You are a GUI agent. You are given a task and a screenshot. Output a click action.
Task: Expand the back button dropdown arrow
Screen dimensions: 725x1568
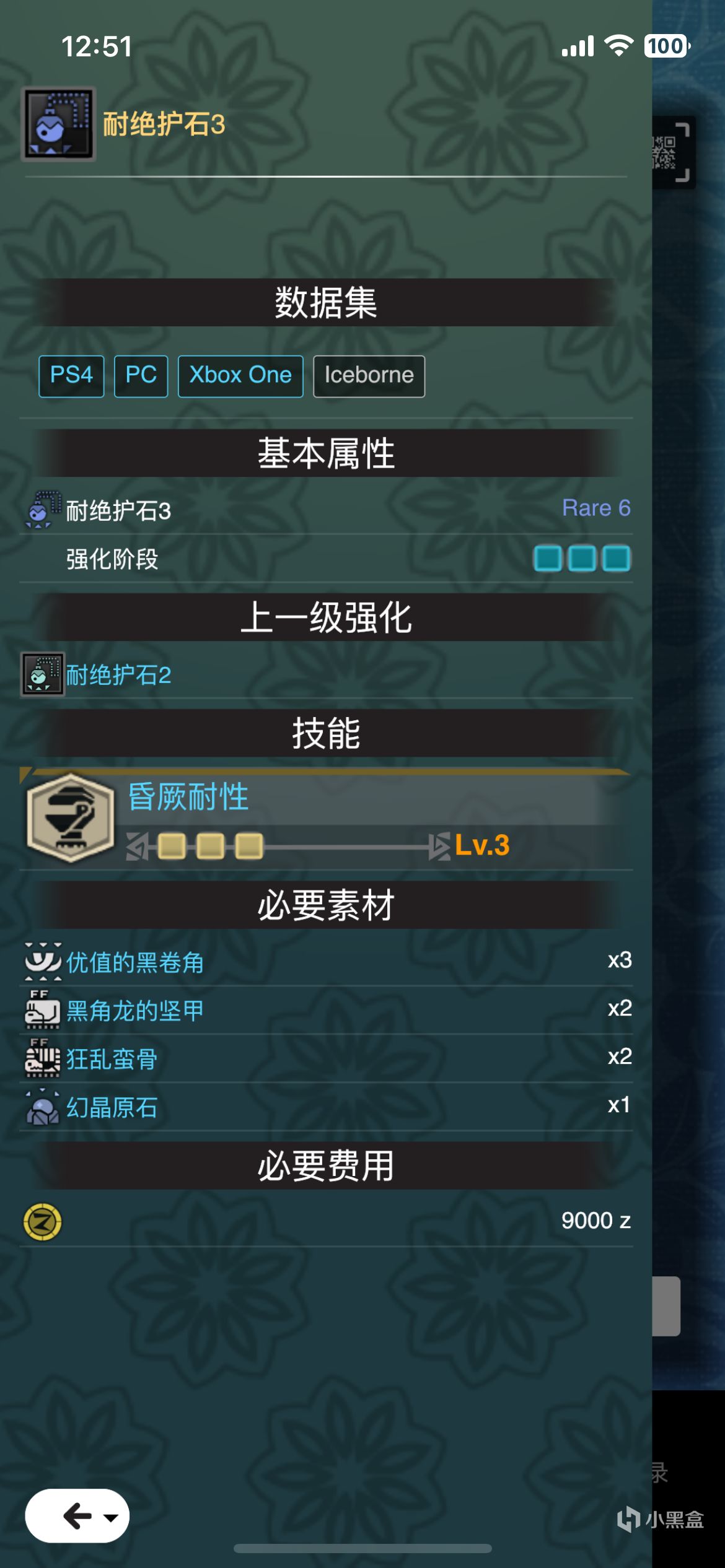click(111, 1517)
